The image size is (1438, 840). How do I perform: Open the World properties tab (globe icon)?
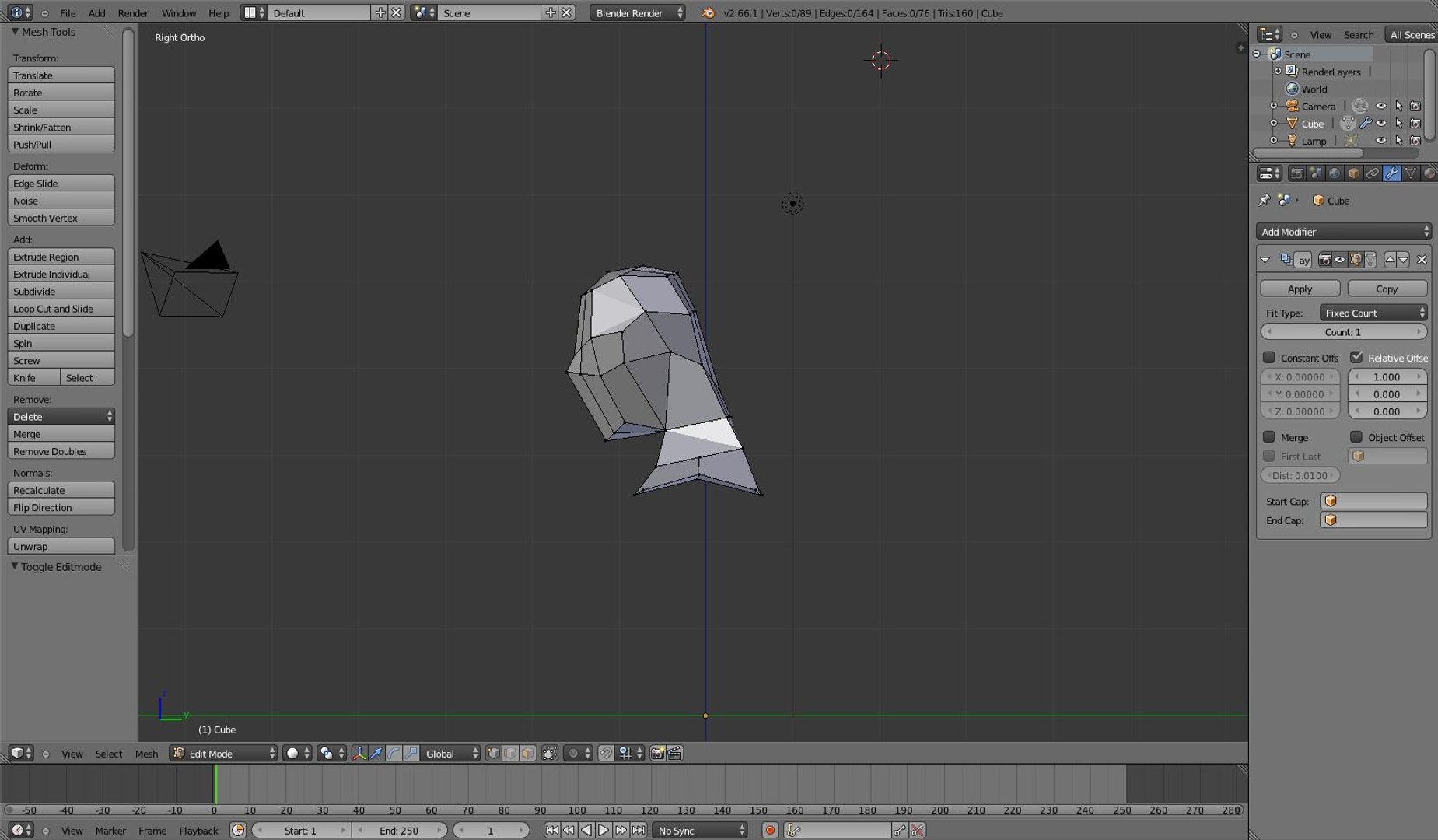click(1335, 173)
